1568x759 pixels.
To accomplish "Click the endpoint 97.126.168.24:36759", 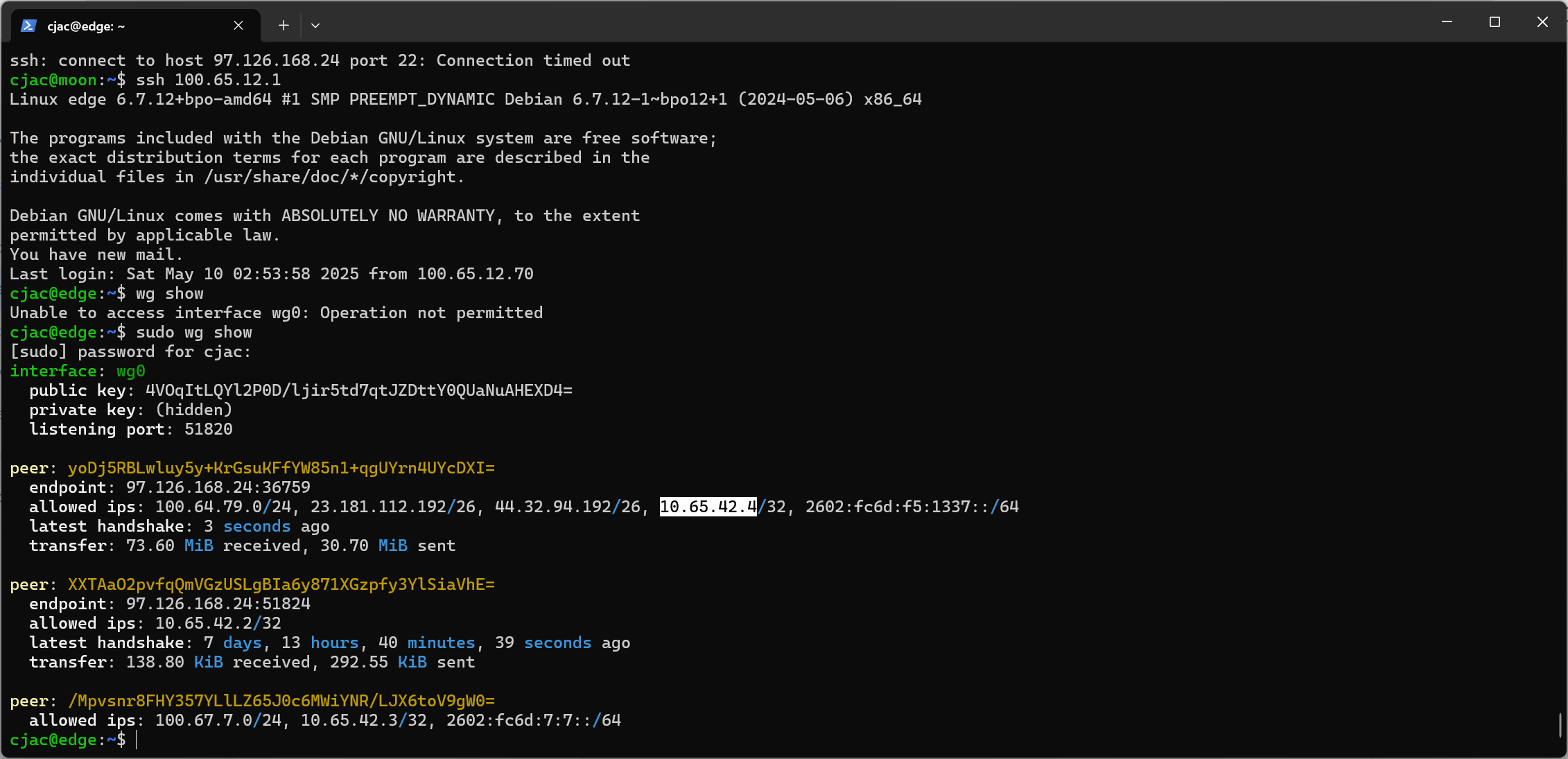I will point(218,487).
